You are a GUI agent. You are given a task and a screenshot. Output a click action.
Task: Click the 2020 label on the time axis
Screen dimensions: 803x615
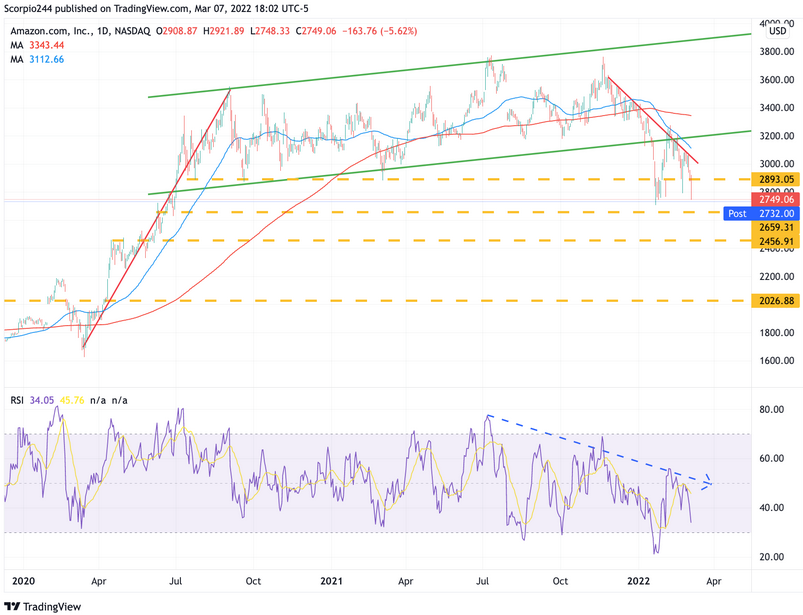24,581
